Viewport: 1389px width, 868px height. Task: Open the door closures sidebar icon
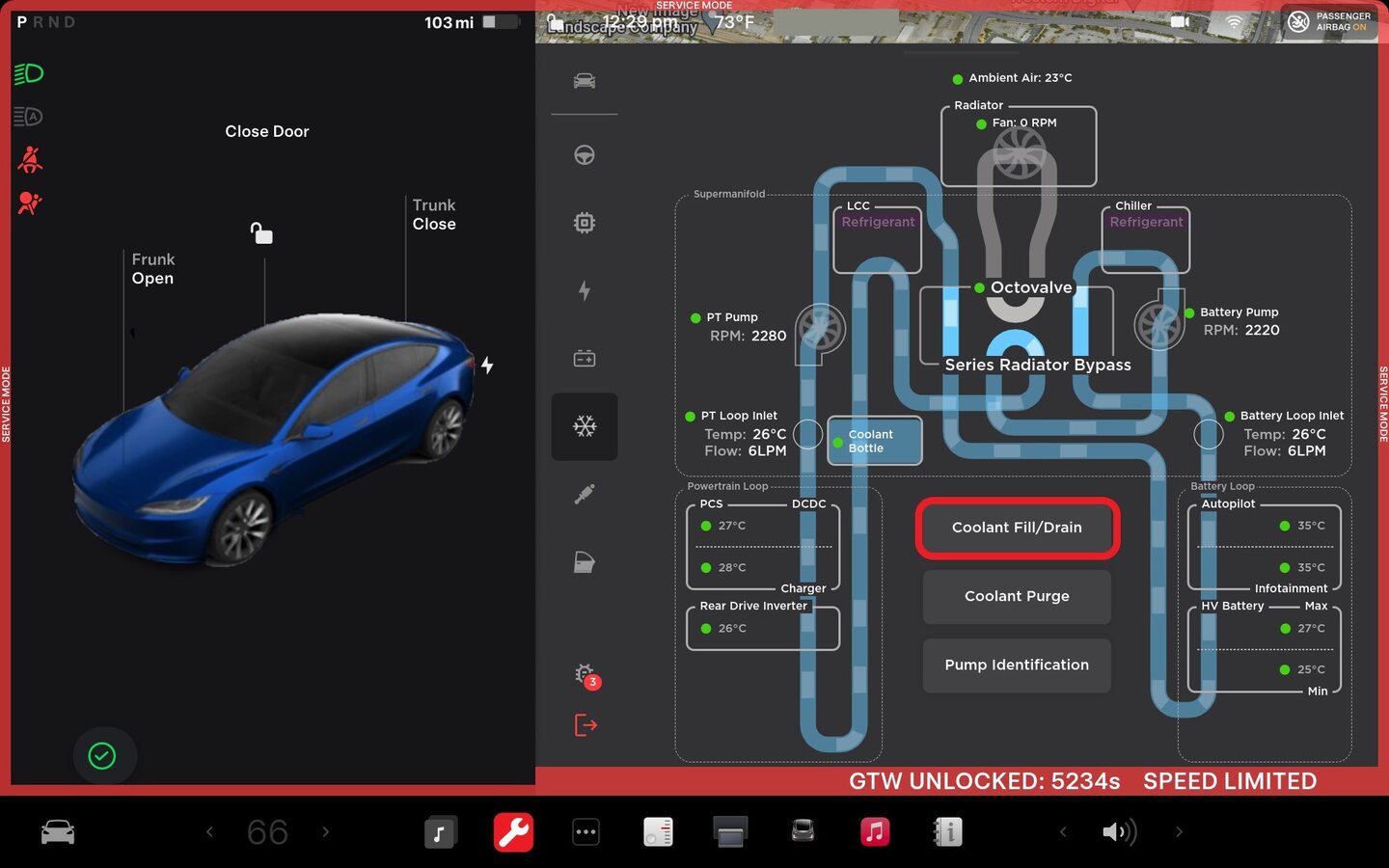point(585,562)
